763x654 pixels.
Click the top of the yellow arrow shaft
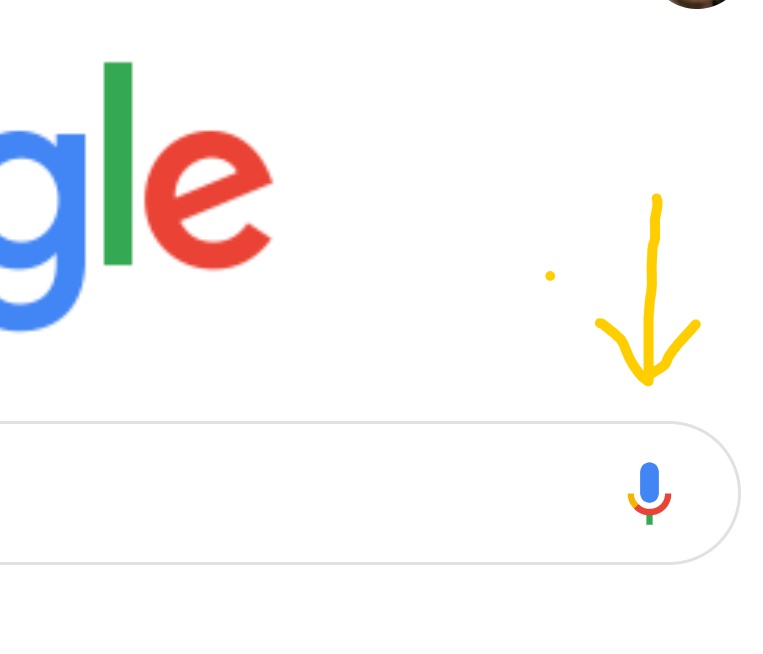pyautogui.click(x=656, y=199)
